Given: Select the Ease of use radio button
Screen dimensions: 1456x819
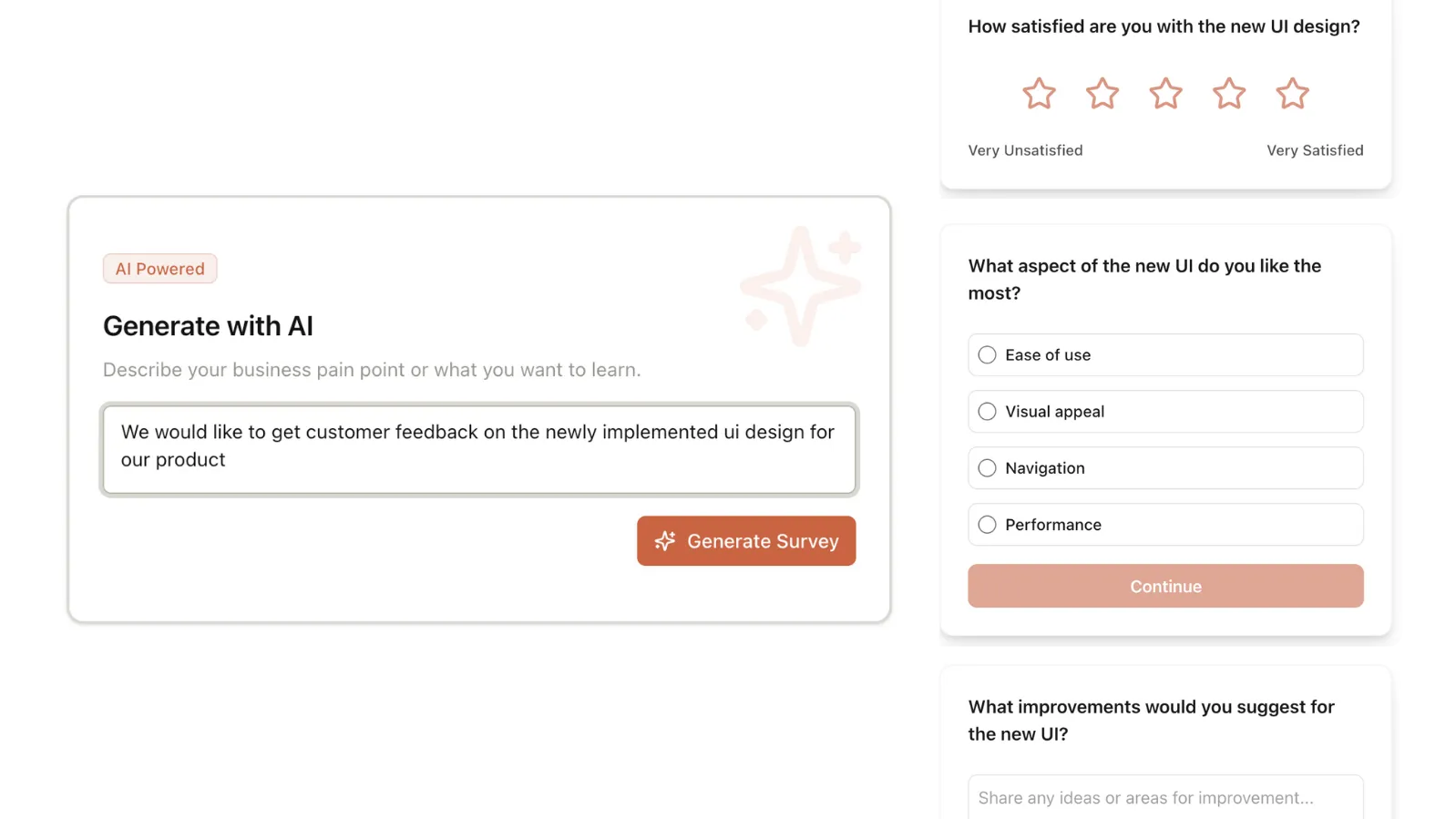Looking at the screenshot, I should pyautogui.click(x=987, y=355).
